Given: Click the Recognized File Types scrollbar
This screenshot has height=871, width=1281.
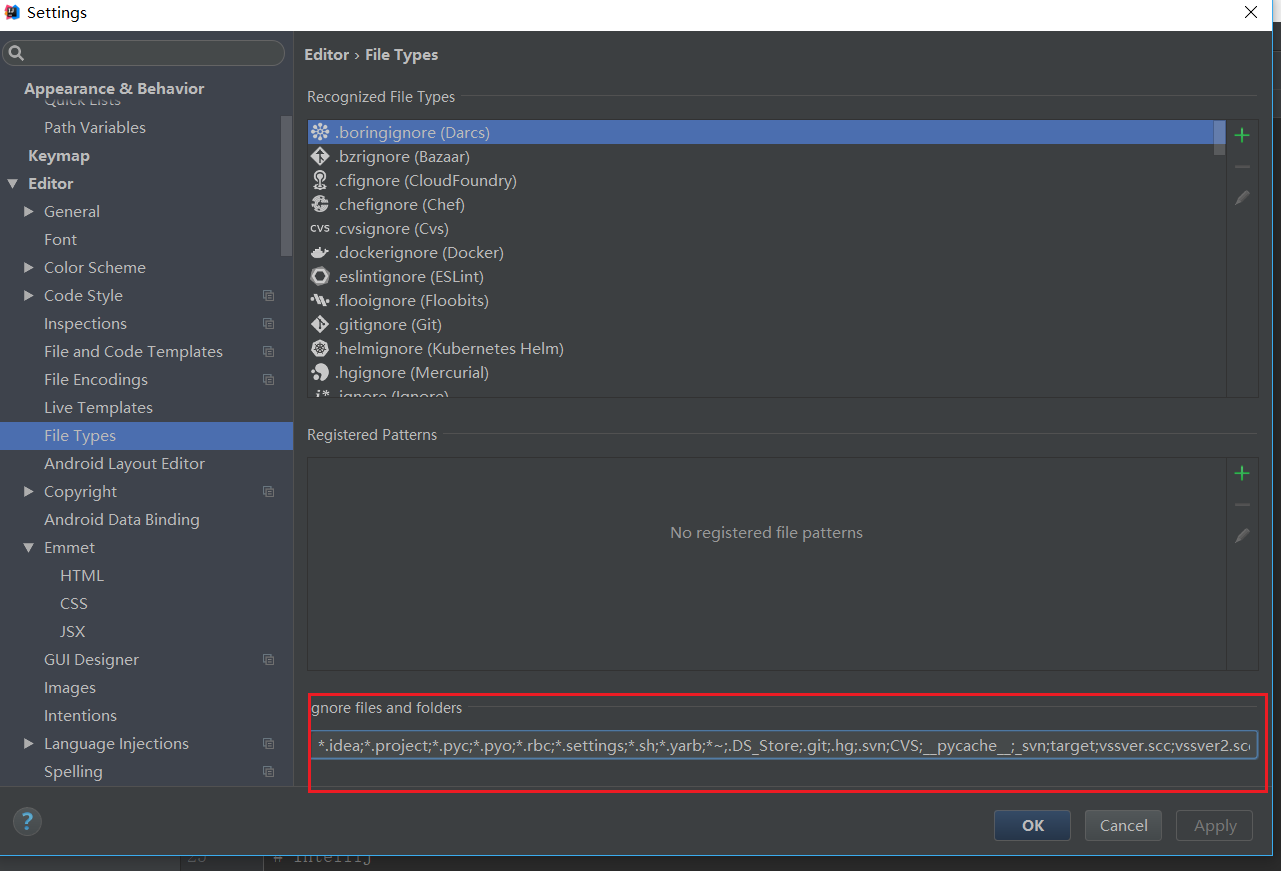Looking at the screenshot, I should coord(1219,138).
